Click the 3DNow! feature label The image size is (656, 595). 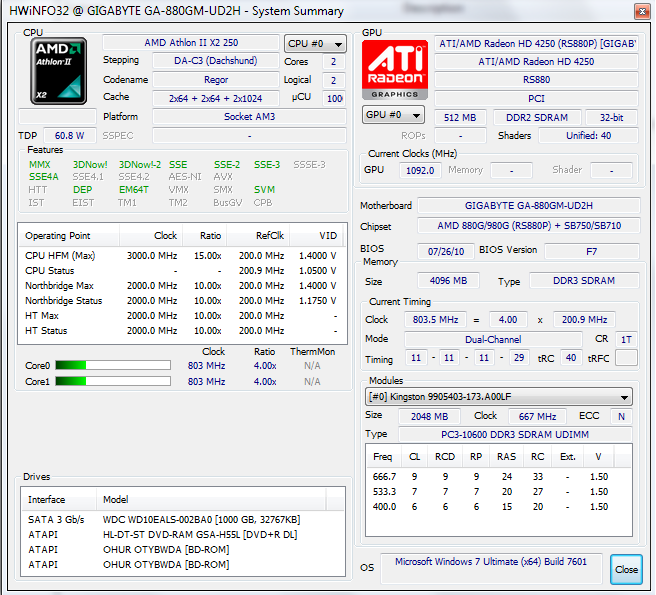click(90, 164)
